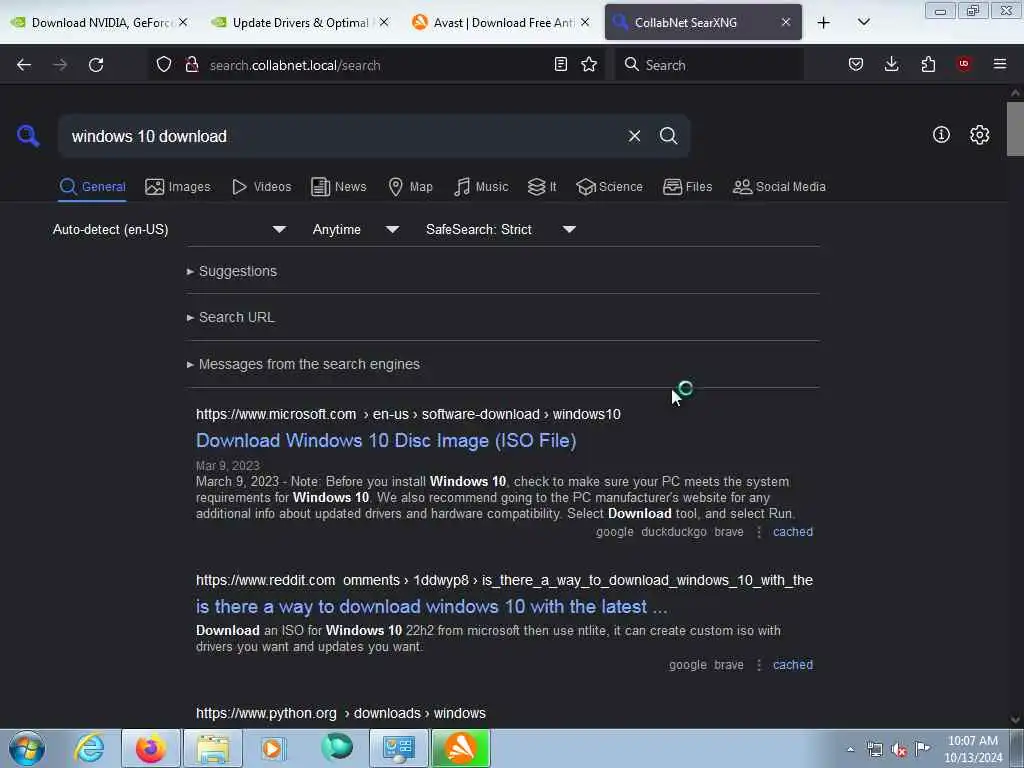Open the SafeSearch: Strict dropdown
The width and height of the screenshot is (1024, 768).
click(x=501, y=229)
